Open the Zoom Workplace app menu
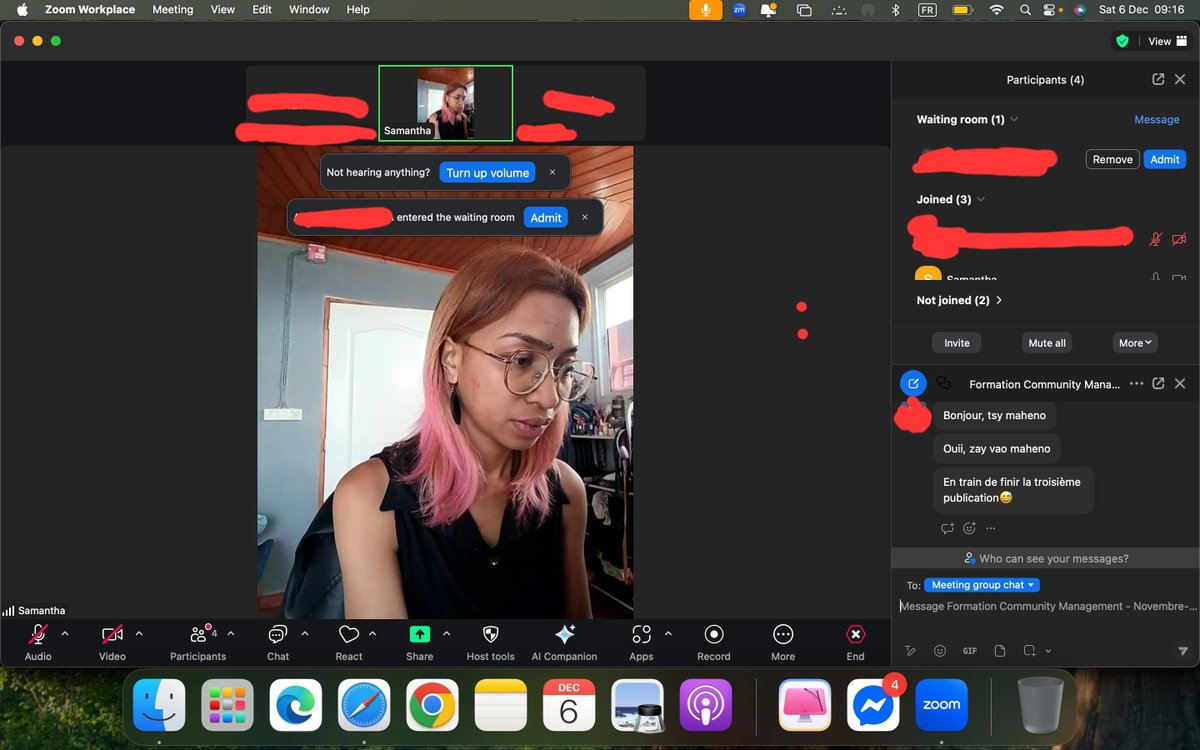This screenshot has height=750, width=1200. click(90, 9)
